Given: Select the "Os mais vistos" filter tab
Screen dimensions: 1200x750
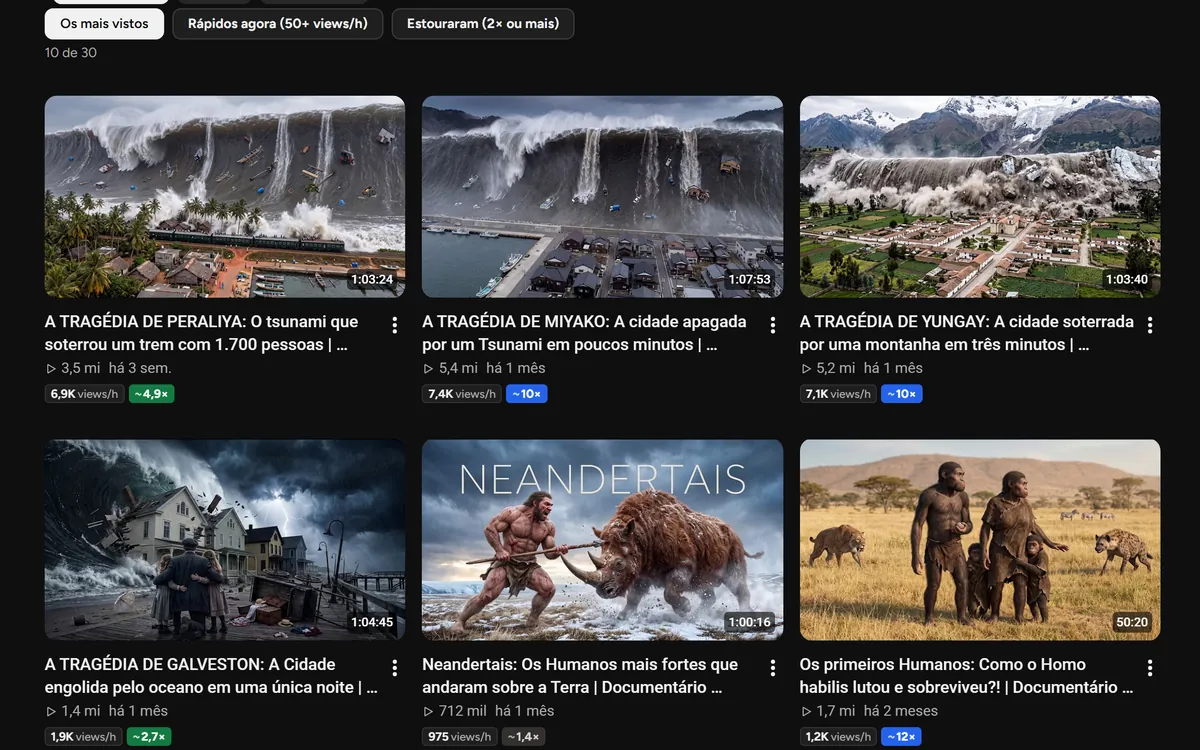Looking at the screenshot, I should [104, 23].
